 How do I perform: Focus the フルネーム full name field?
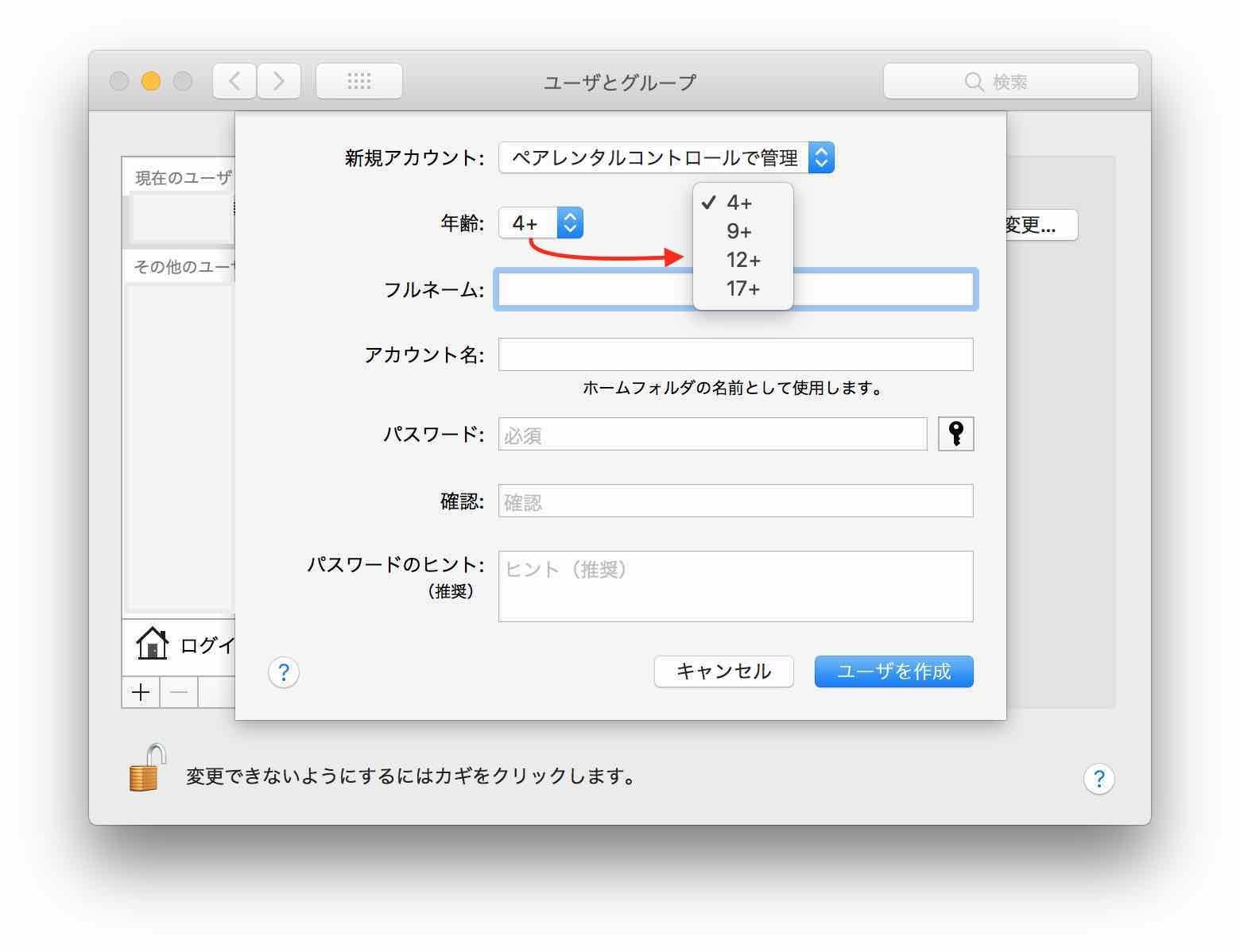point(736,289)
